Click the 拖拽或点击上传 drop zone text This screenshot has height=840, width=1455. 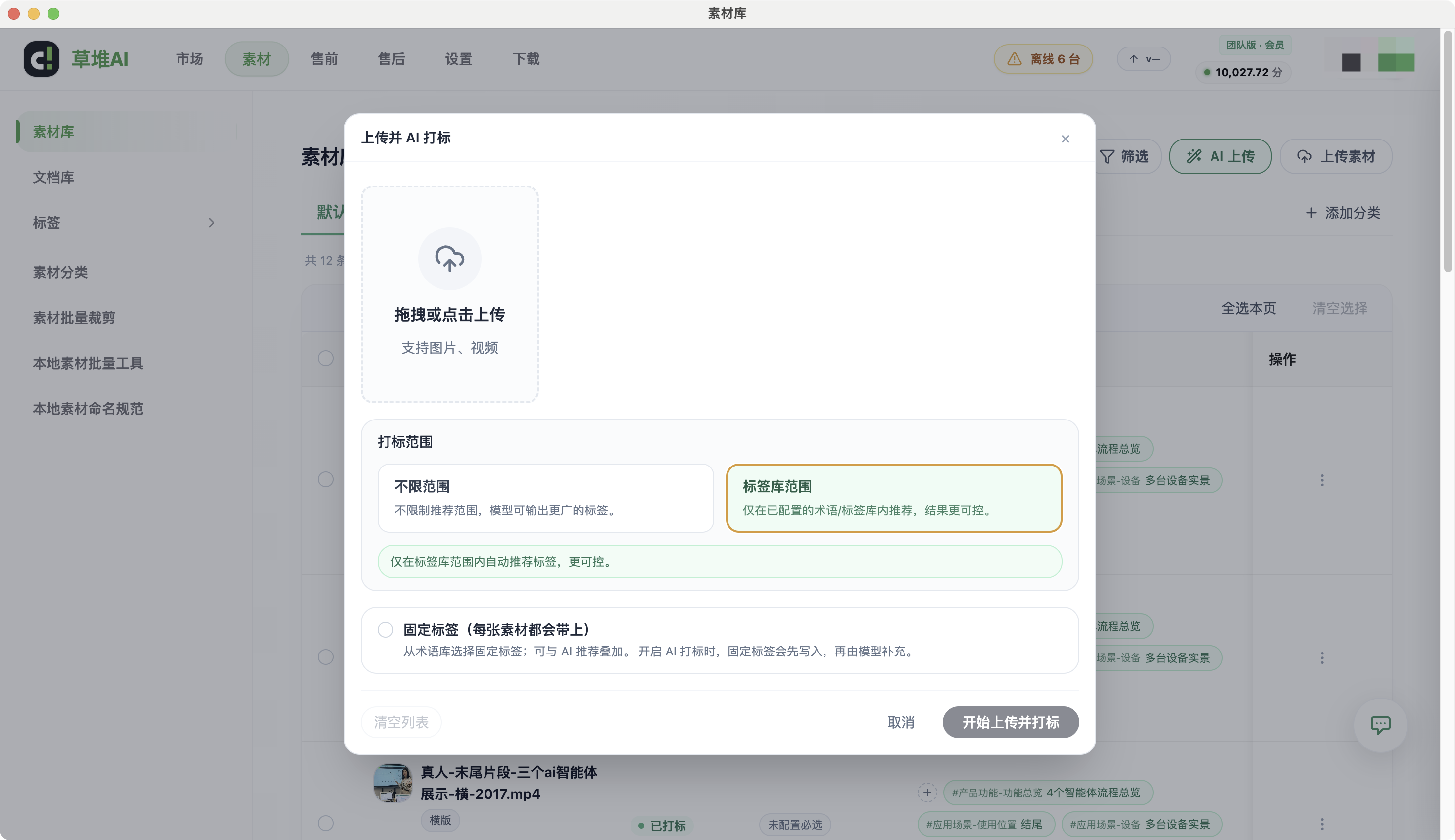(449, 315)
